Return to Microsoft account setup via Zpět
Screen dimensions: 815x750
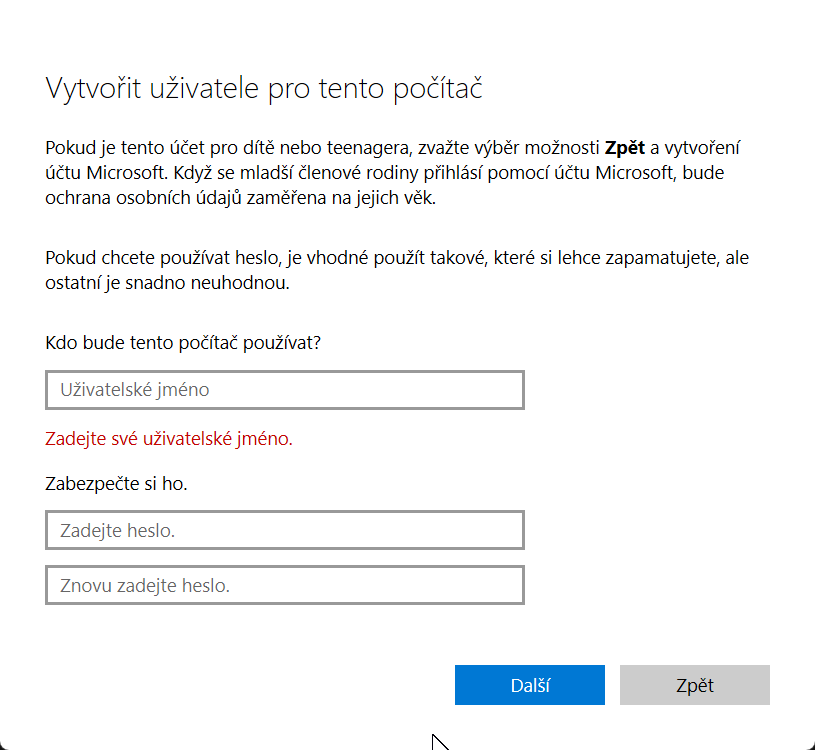point(694,684)
